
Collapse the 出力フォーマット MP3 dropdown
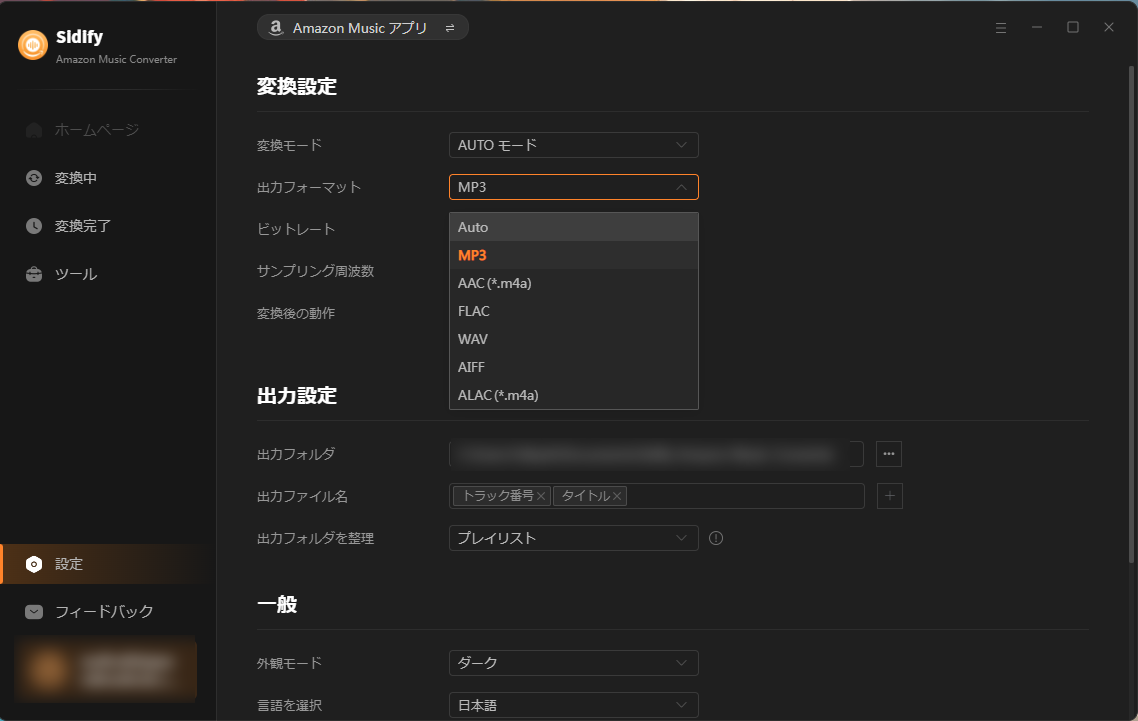pyautogui.click(x=573, y=187)
